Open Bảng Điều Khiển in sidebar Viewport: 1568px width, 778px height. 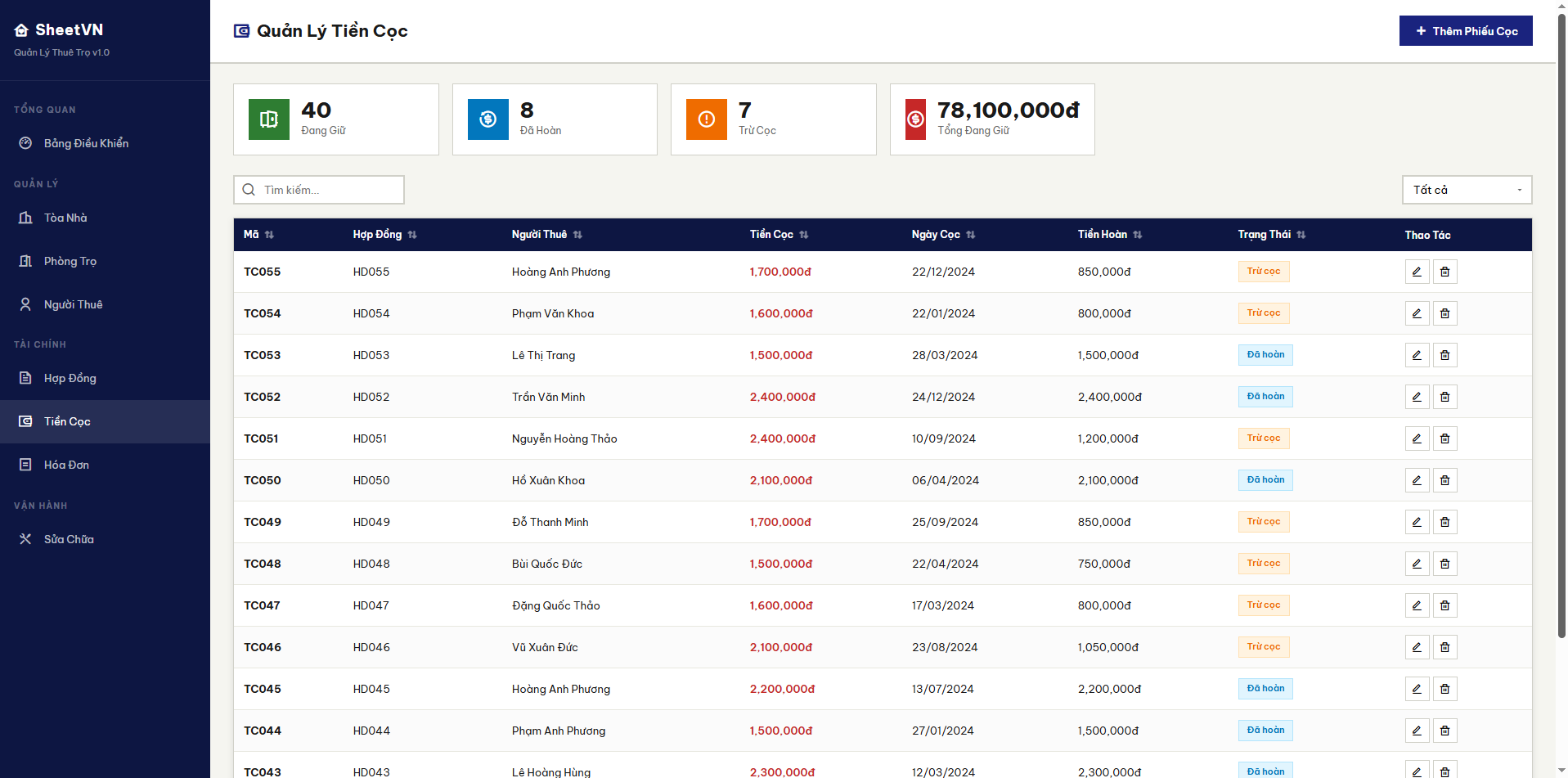click(105, 143)
